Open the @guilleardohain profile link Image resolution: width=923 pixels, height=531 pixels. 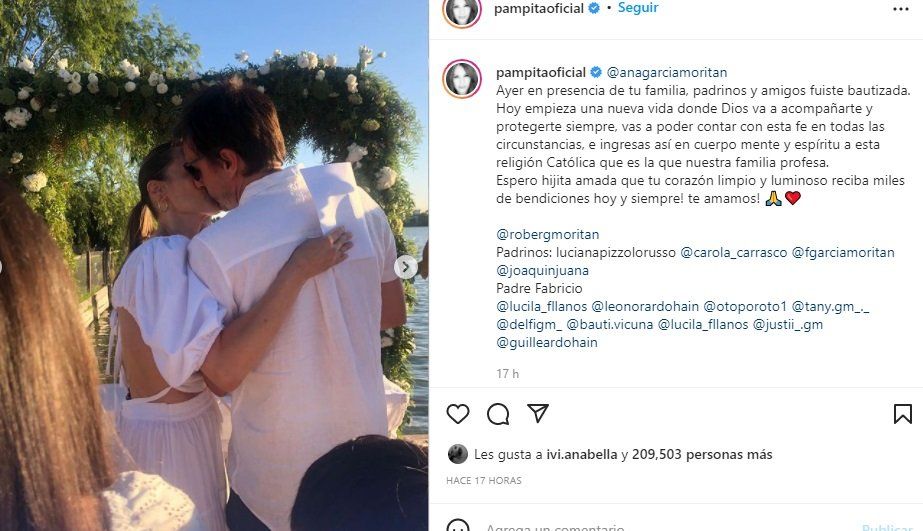point(547,343)
